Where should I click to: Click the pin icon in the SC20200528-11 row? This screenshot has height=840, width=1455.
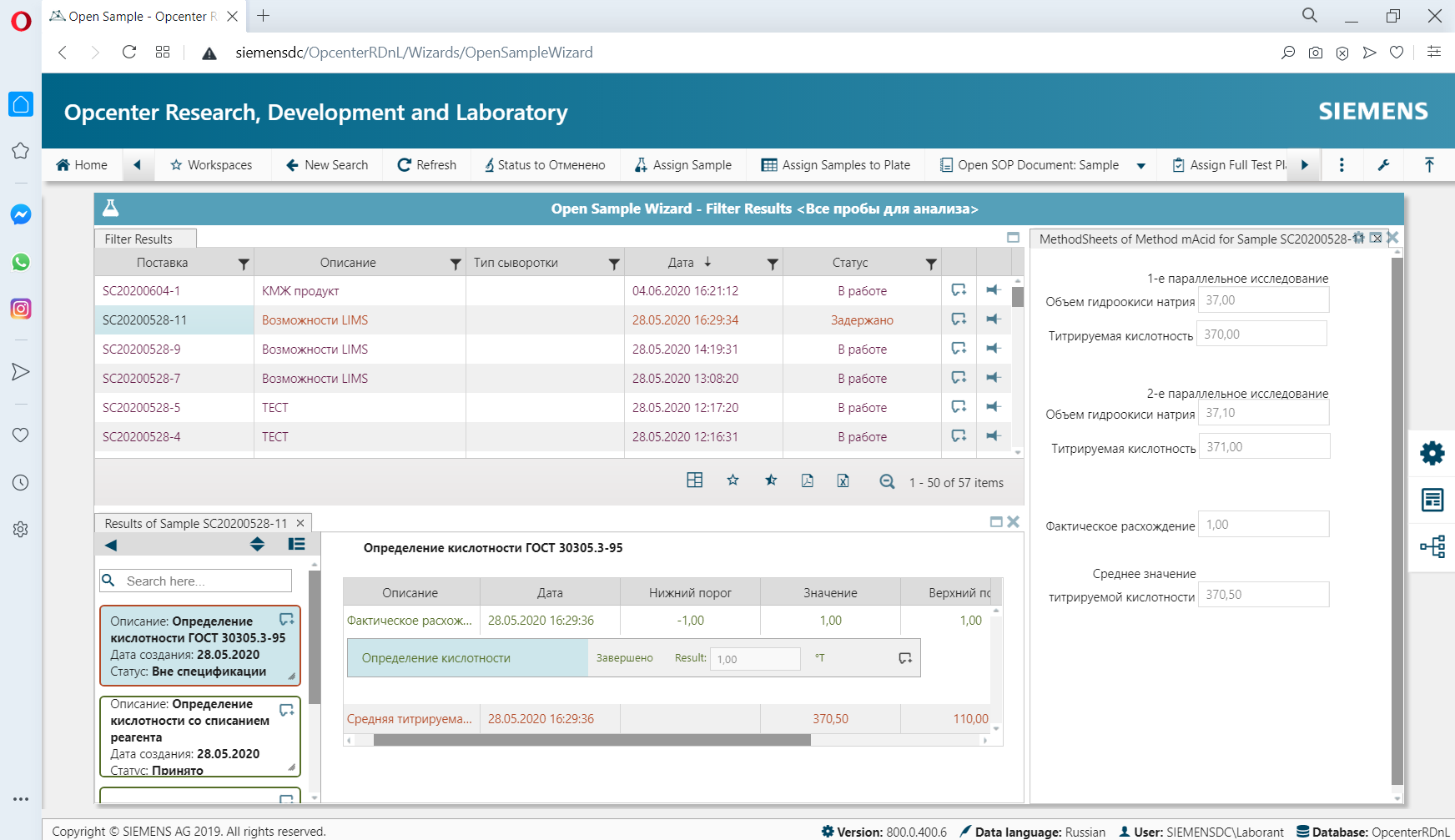tap(993, 319)
